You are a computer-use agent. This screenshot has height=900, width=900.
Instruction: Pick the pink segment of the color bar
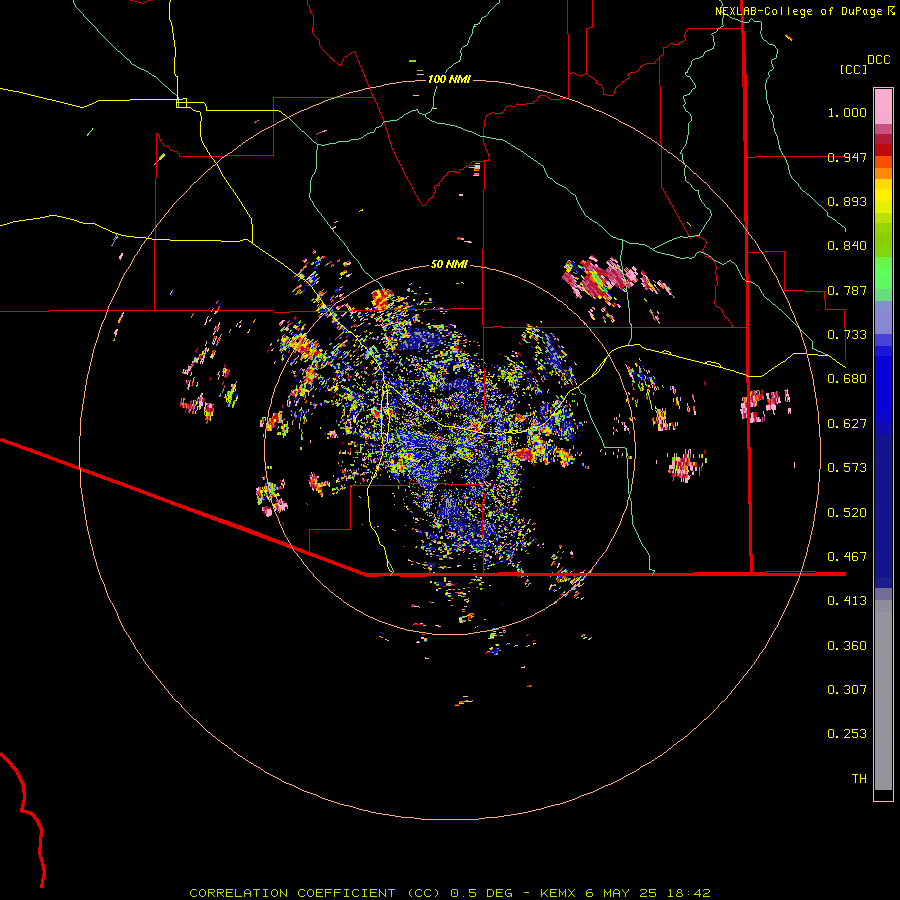(883, 107)
